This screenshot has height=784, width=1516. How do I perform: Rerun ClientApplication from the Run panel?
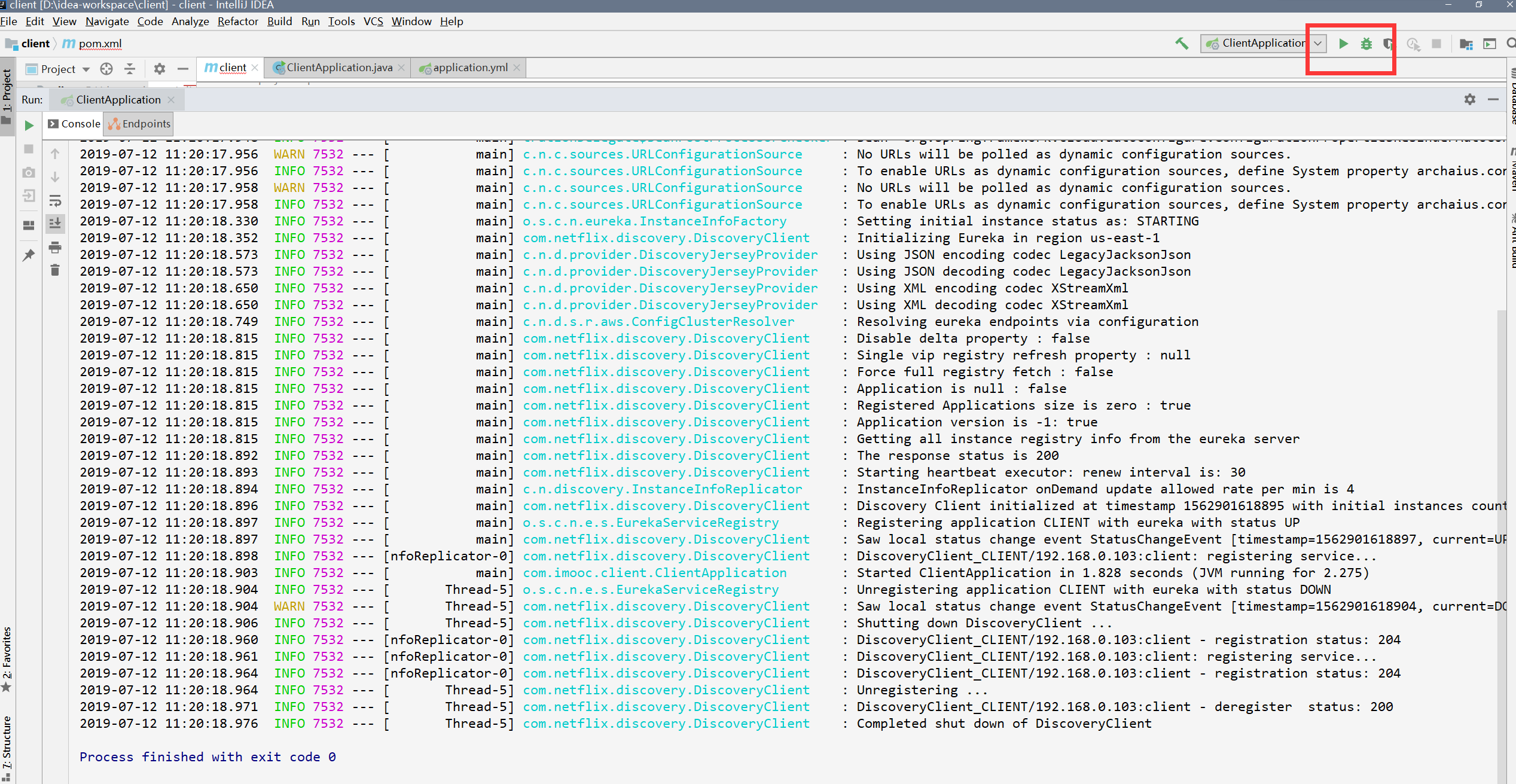coord(29,125)
